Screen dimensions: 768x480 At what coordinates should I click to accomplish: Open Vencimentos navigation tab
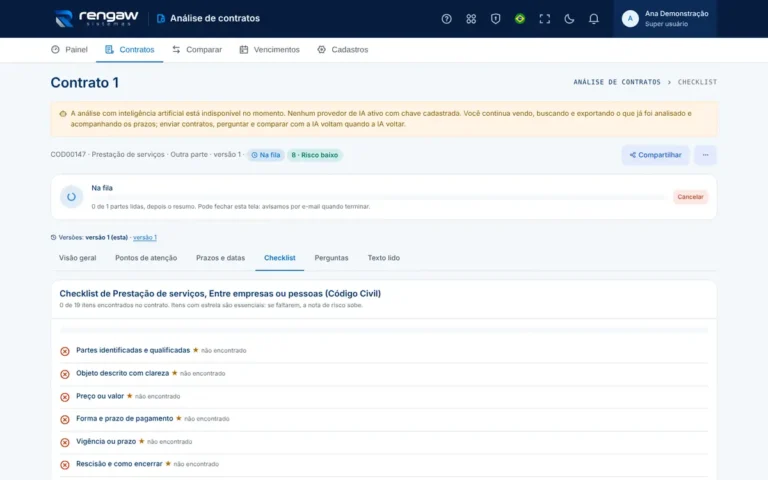tap(269, 49)
